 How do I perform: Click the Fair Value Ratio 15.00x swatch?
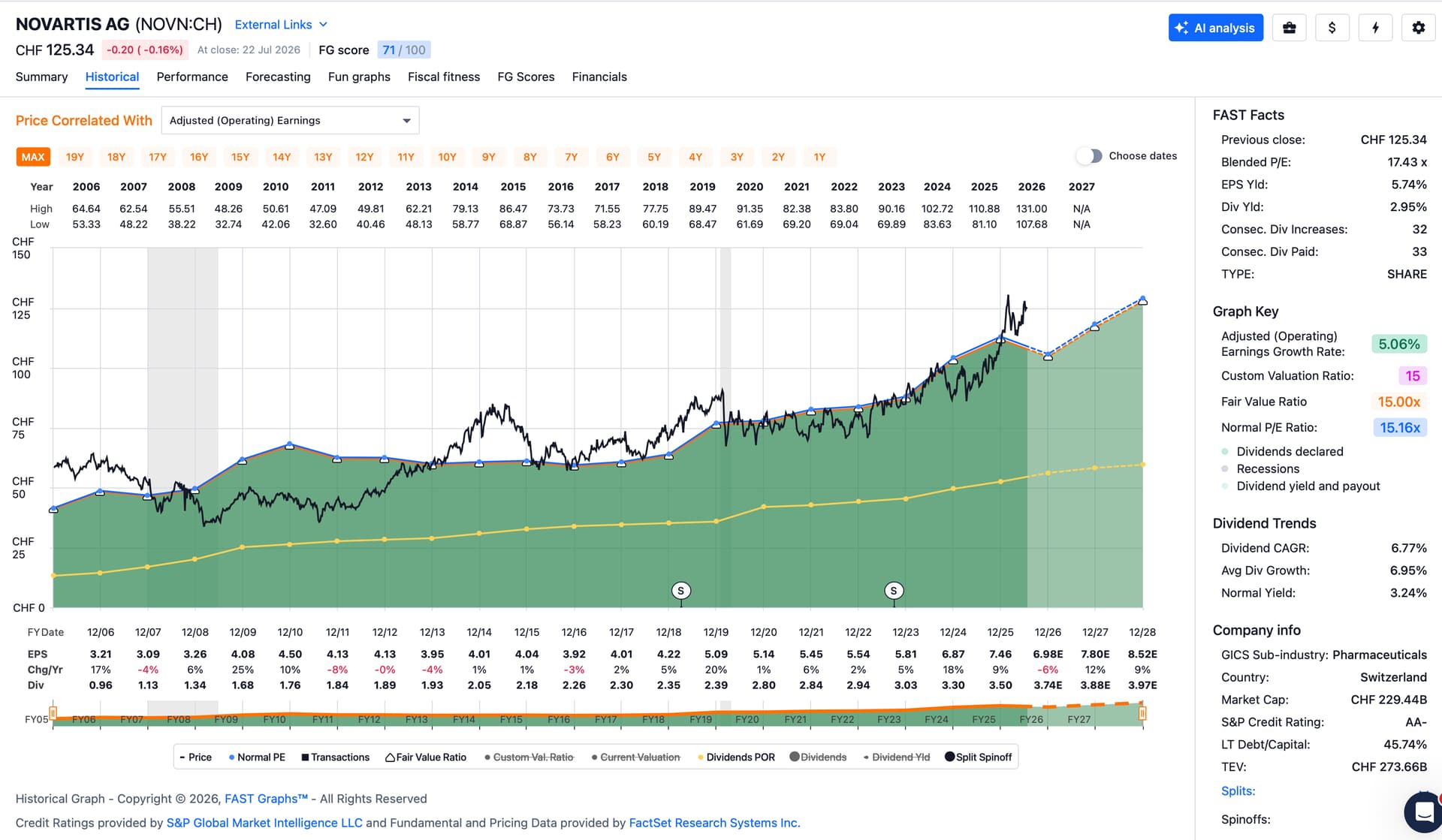coord(1398,402)
